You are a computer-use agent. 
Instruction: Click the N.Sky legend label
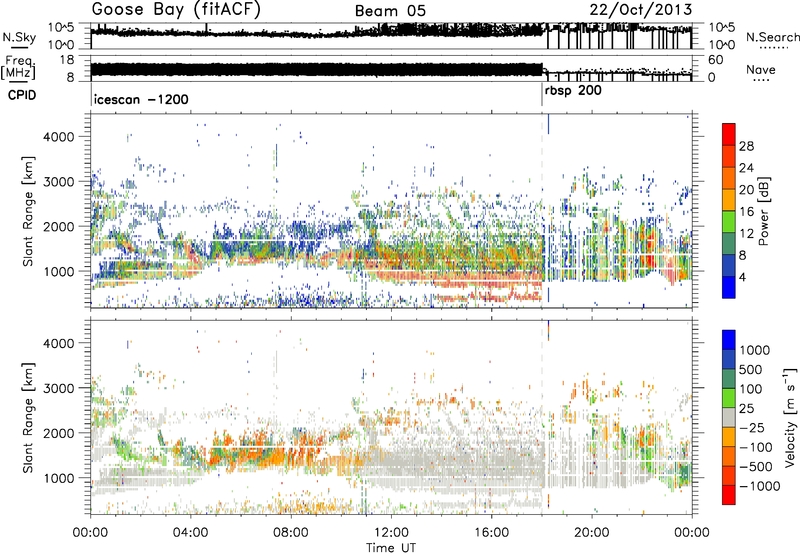point(19,36)
